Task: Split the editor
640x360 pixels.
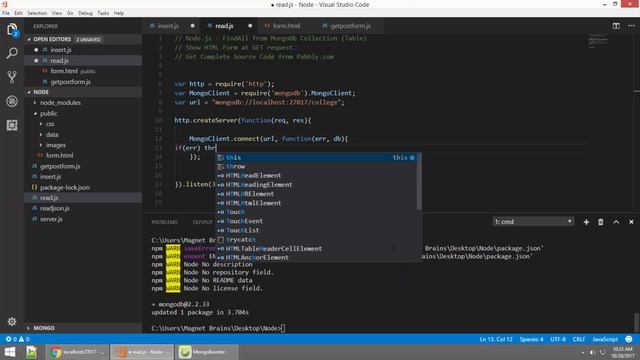Action: coord(616,26)
